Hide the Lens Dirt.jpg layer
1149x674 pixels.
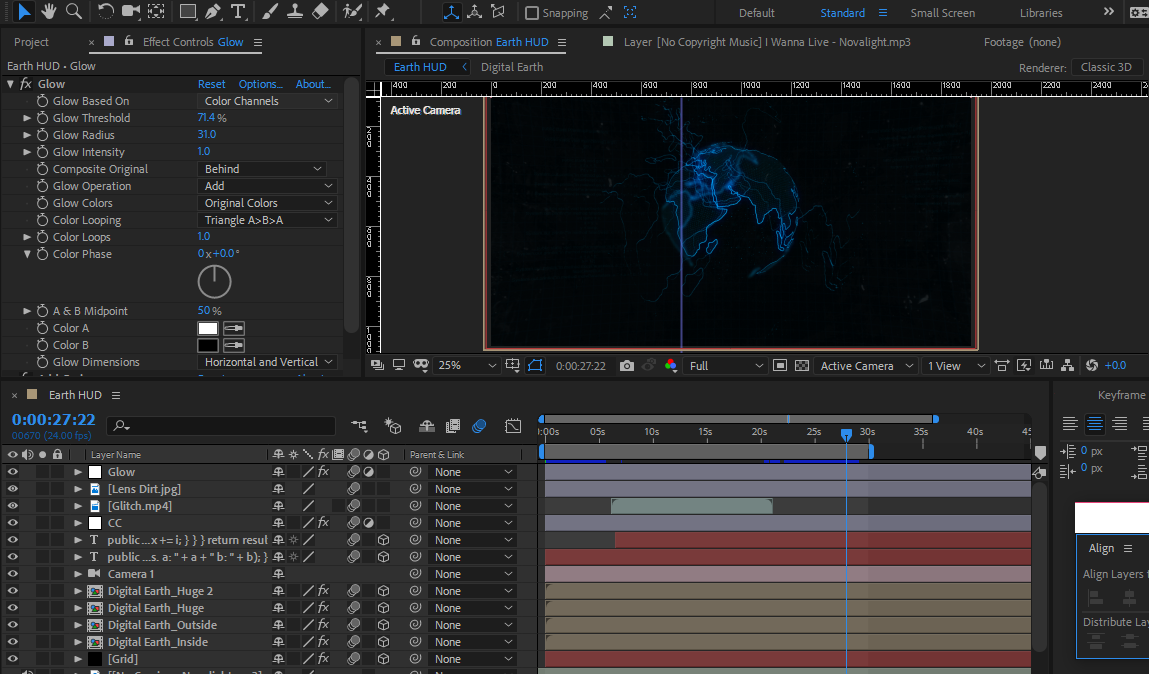point(13,489)
